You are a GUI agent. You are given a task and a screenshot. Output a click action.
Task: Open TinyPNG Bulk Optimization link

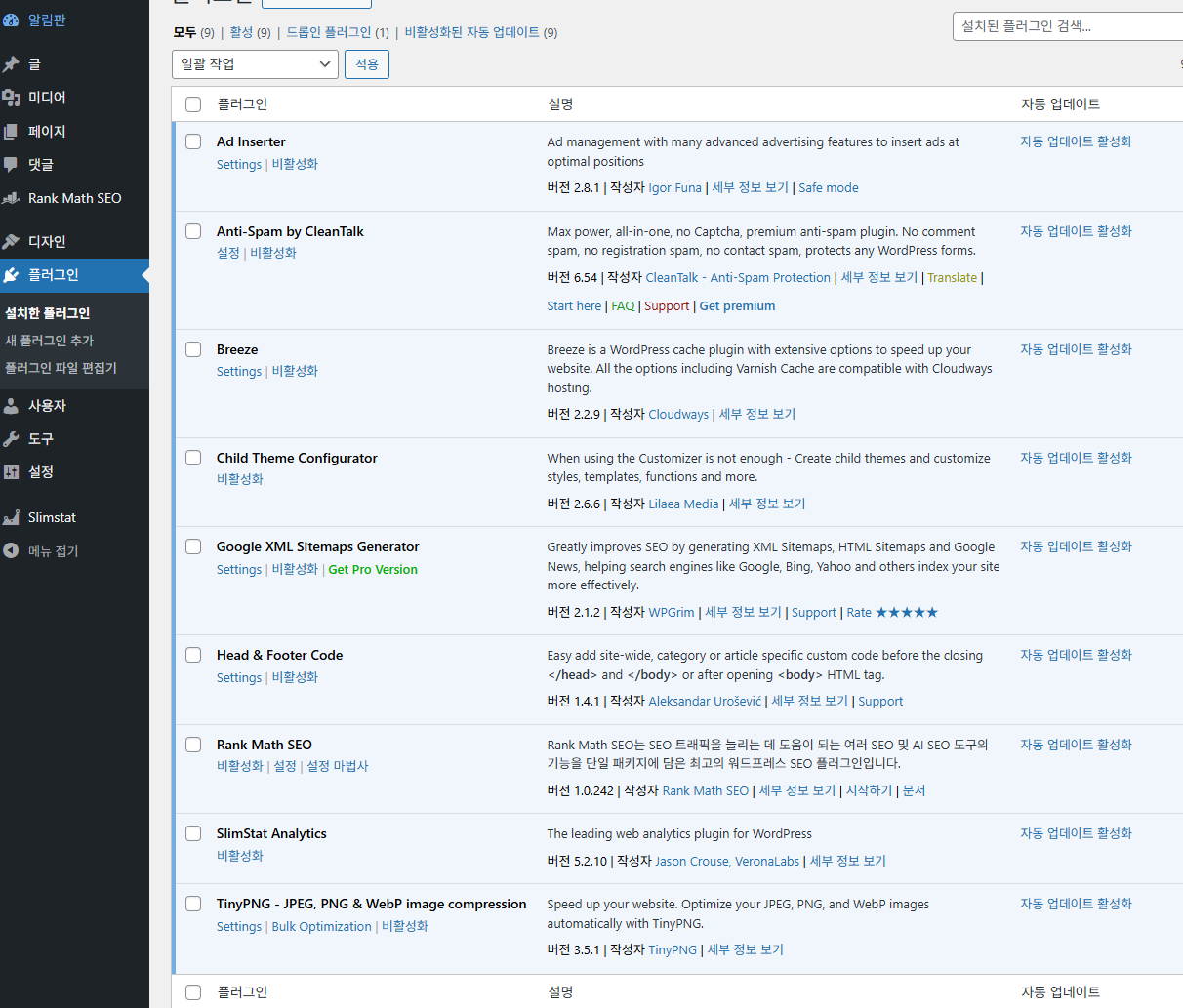(321, 927)
